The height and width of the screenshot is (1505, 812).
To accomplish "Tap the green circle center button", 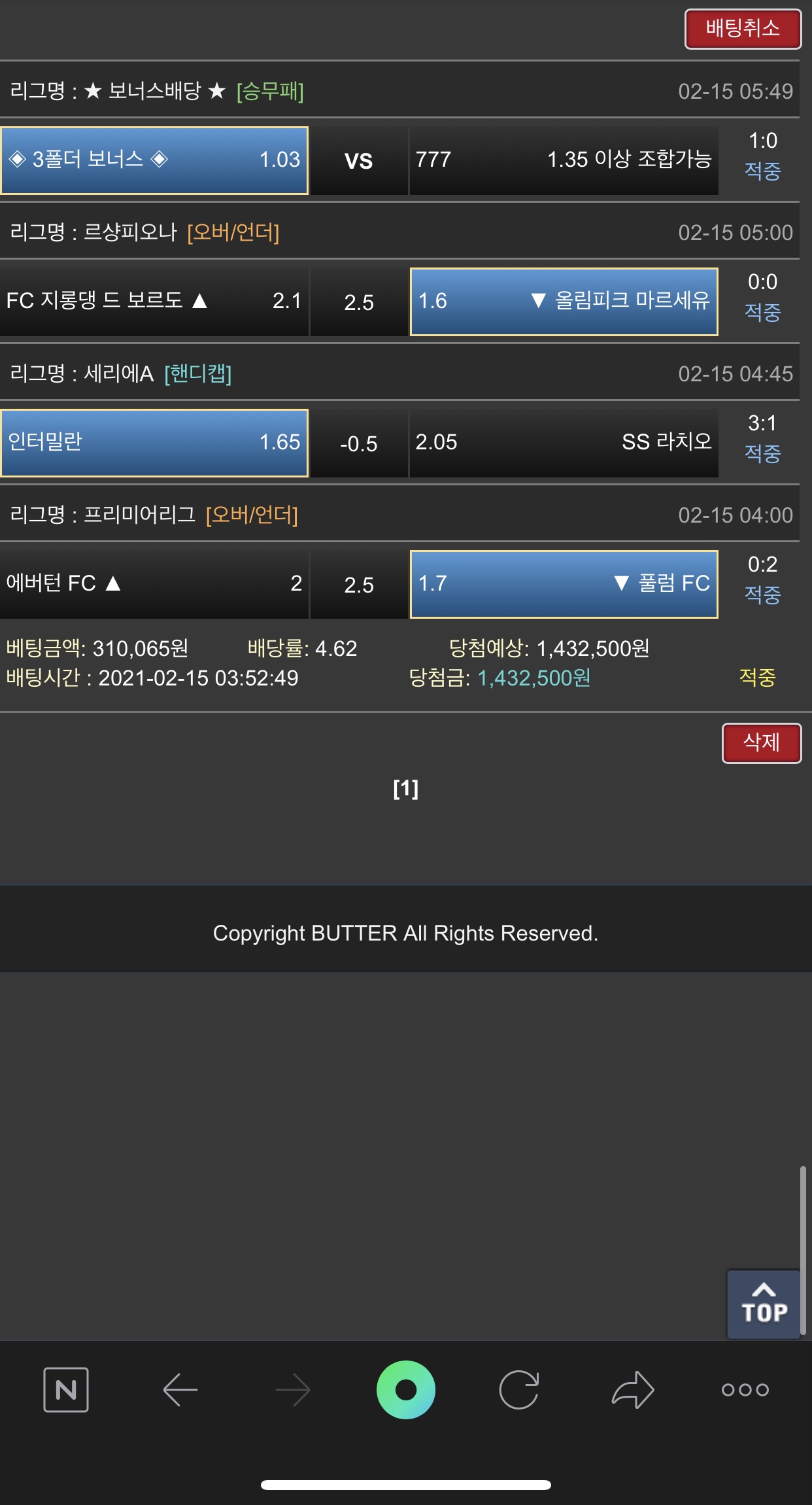I will 406,1389.
